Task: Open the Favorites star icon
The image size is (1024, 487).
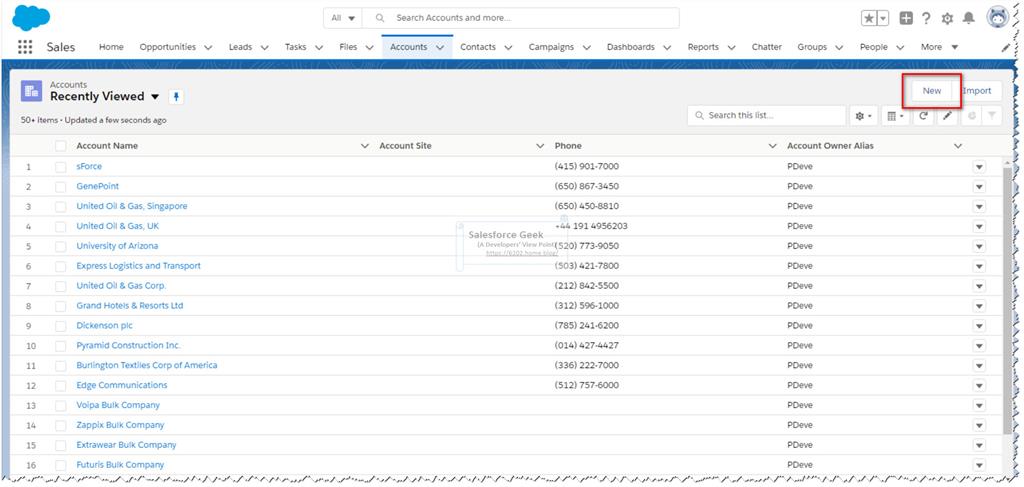Action: click(869, 18)
